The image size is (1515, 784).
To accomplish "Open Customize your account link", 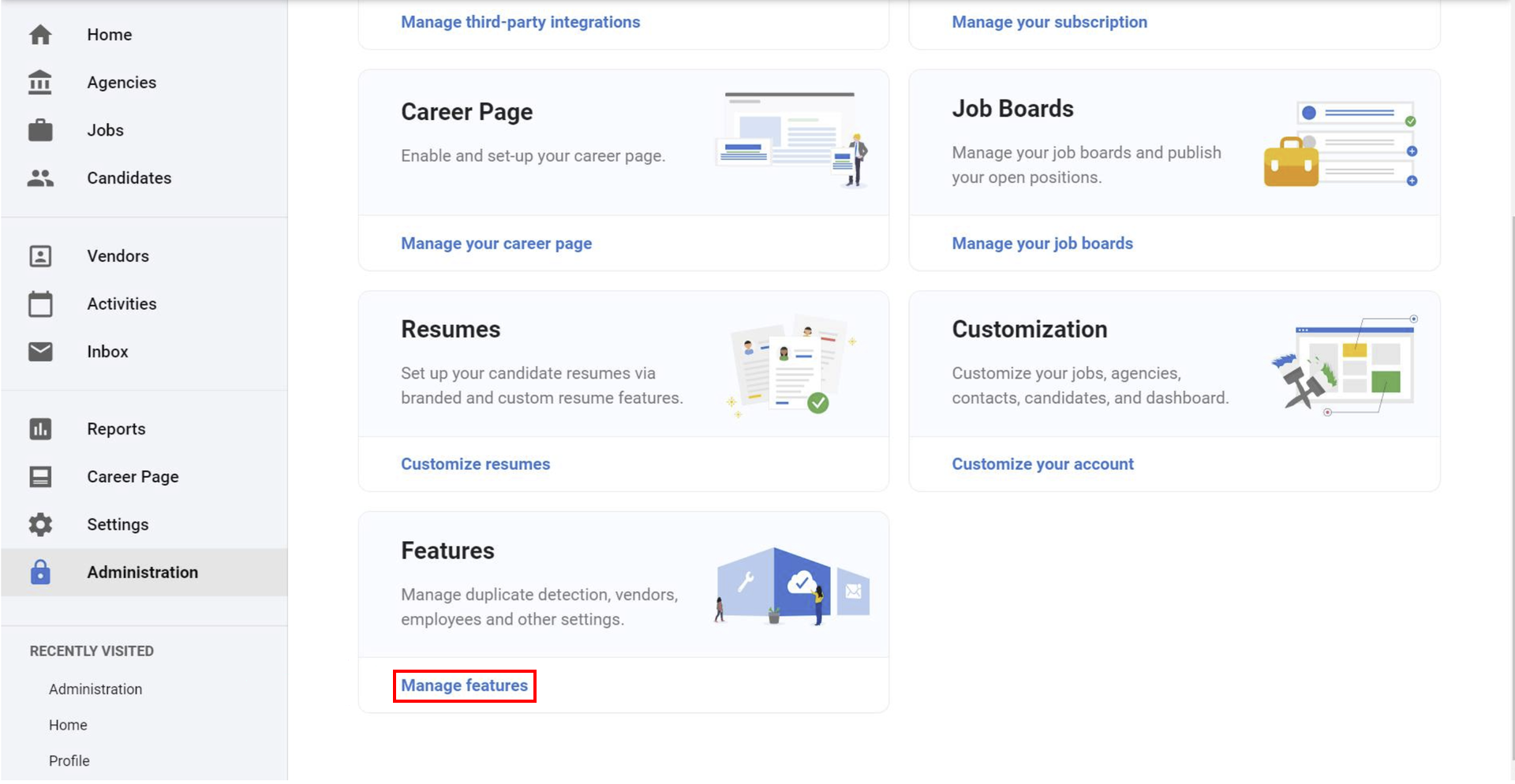I will click(x=1042, y=465).
